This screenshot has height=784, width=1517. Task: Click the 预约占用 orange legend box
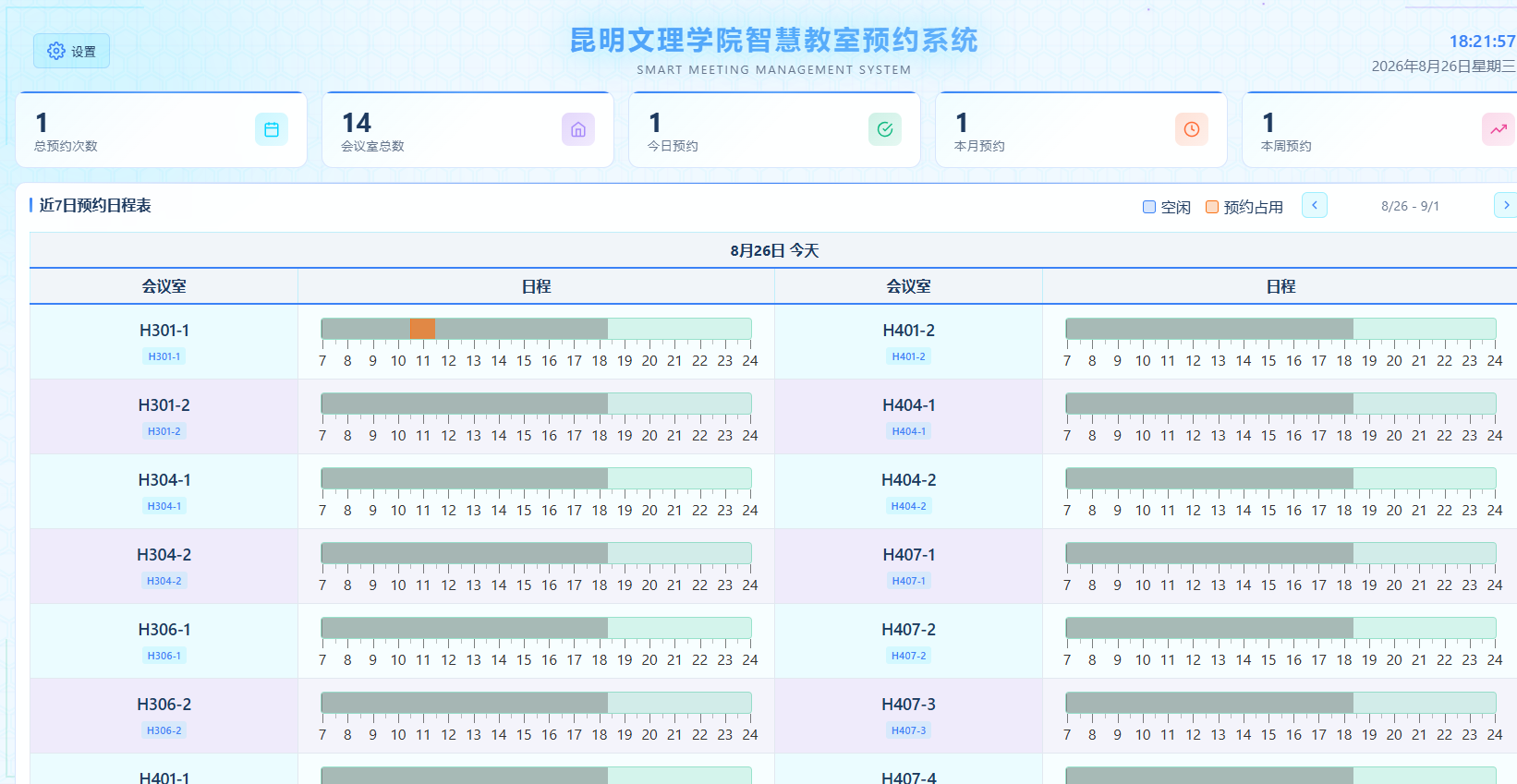[1212, 207]
